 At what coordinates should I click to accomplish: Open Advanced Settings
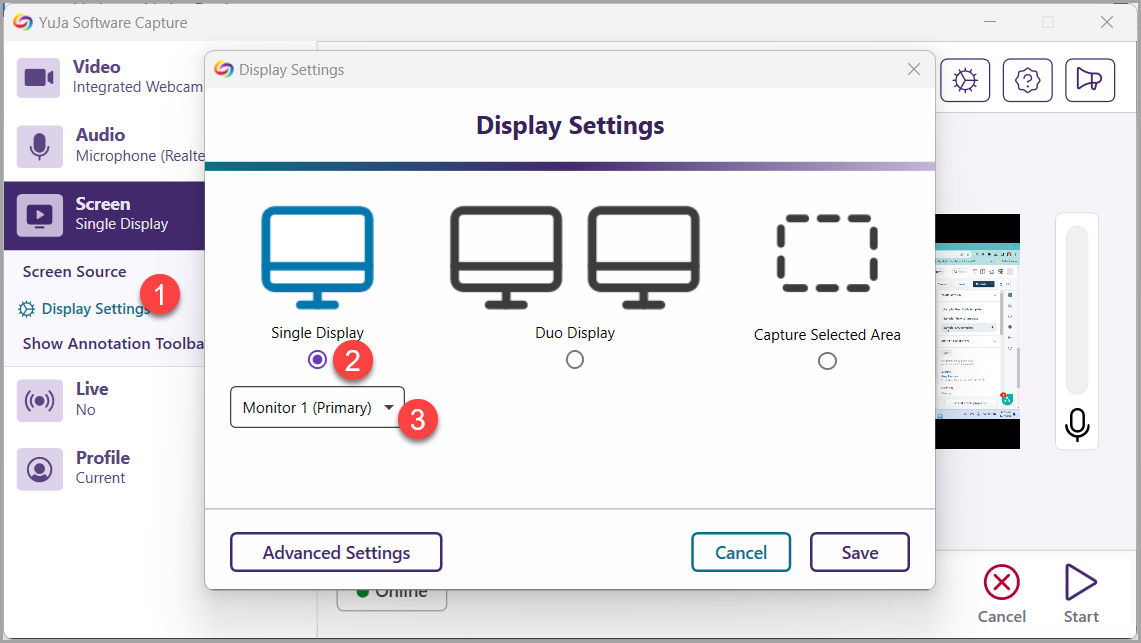pos(336,552)
